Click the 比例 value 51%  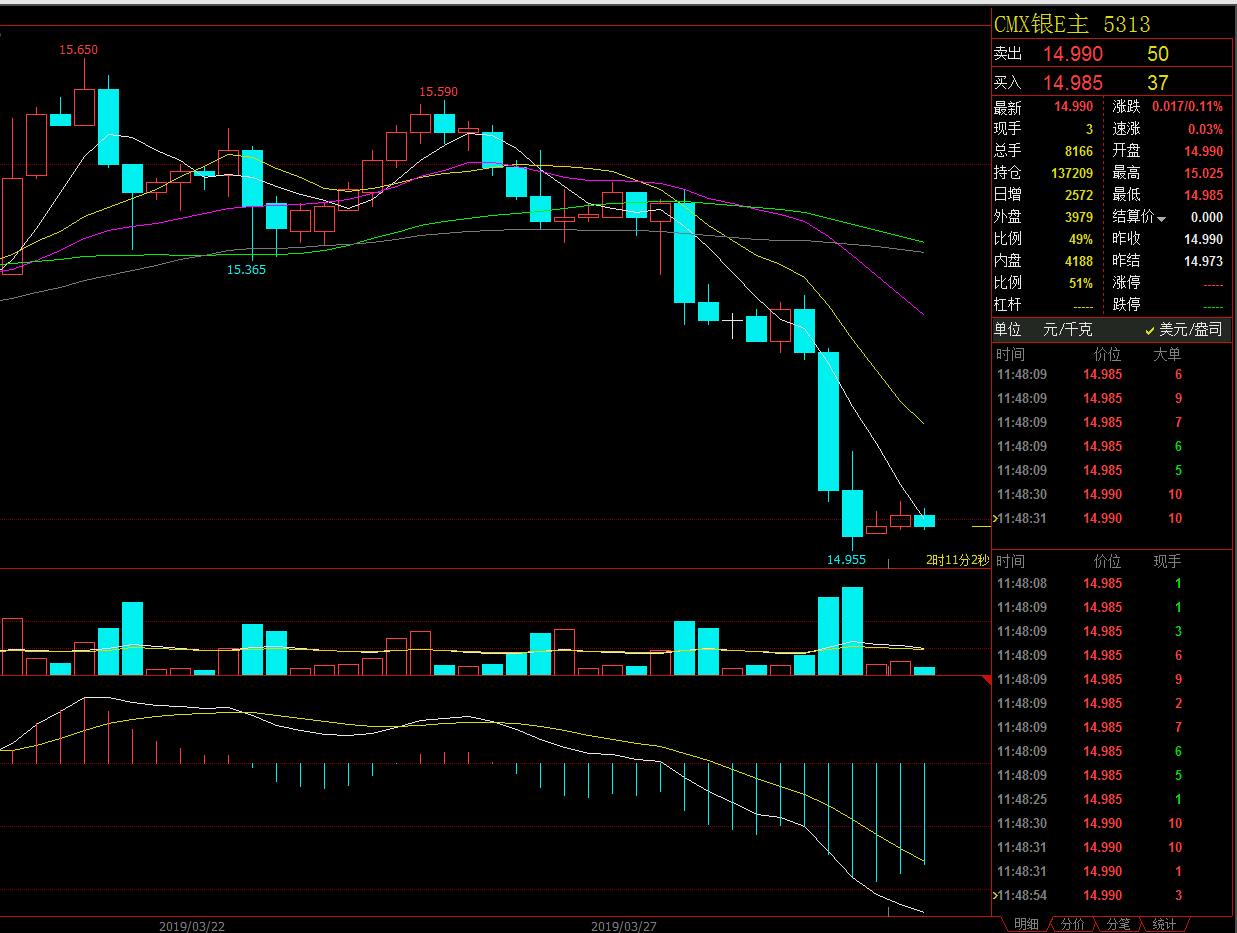pyautogui.click(x=1081, y=283)
